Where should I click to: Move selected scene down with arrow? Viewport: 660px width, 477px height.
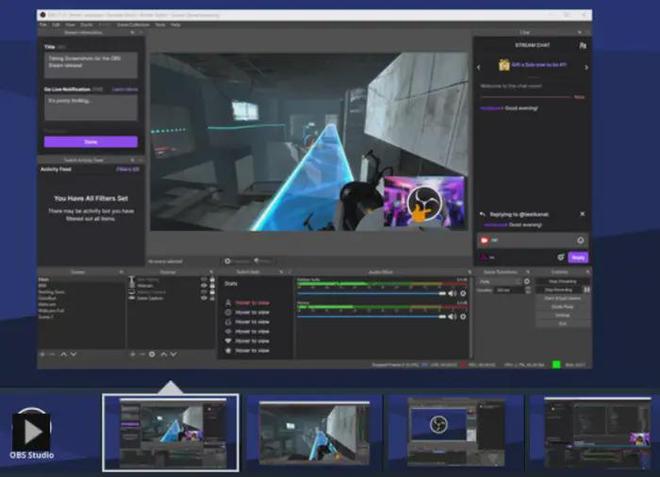tap(76, 354)
